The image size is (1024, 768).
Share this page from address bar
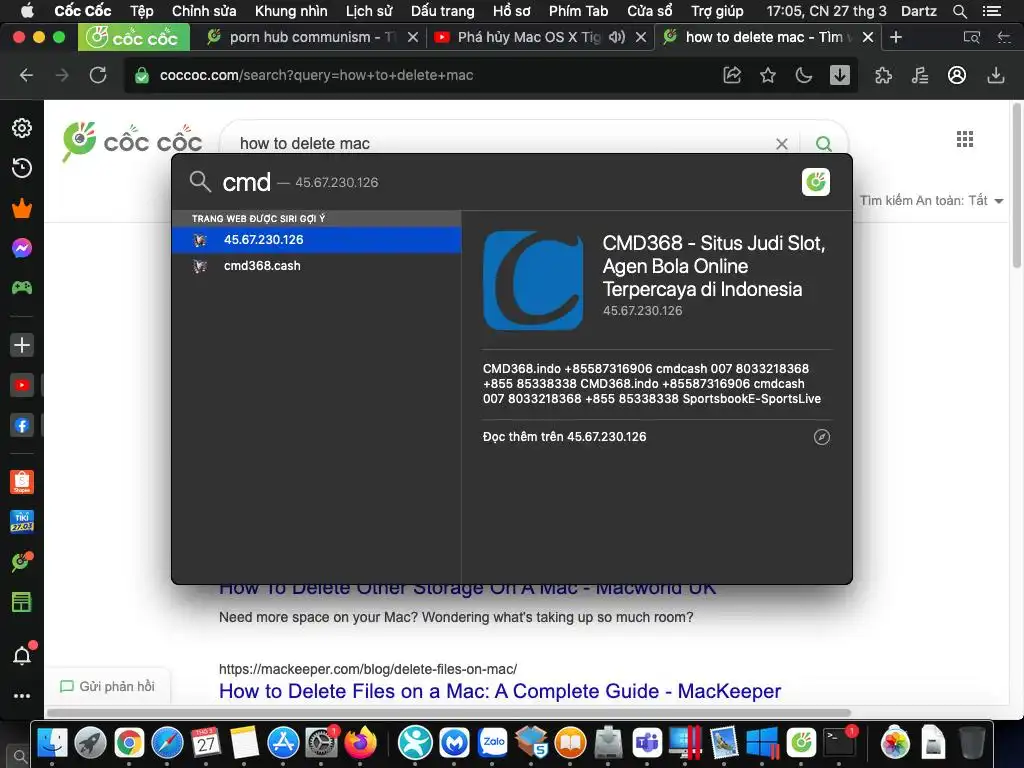(732, 75)
